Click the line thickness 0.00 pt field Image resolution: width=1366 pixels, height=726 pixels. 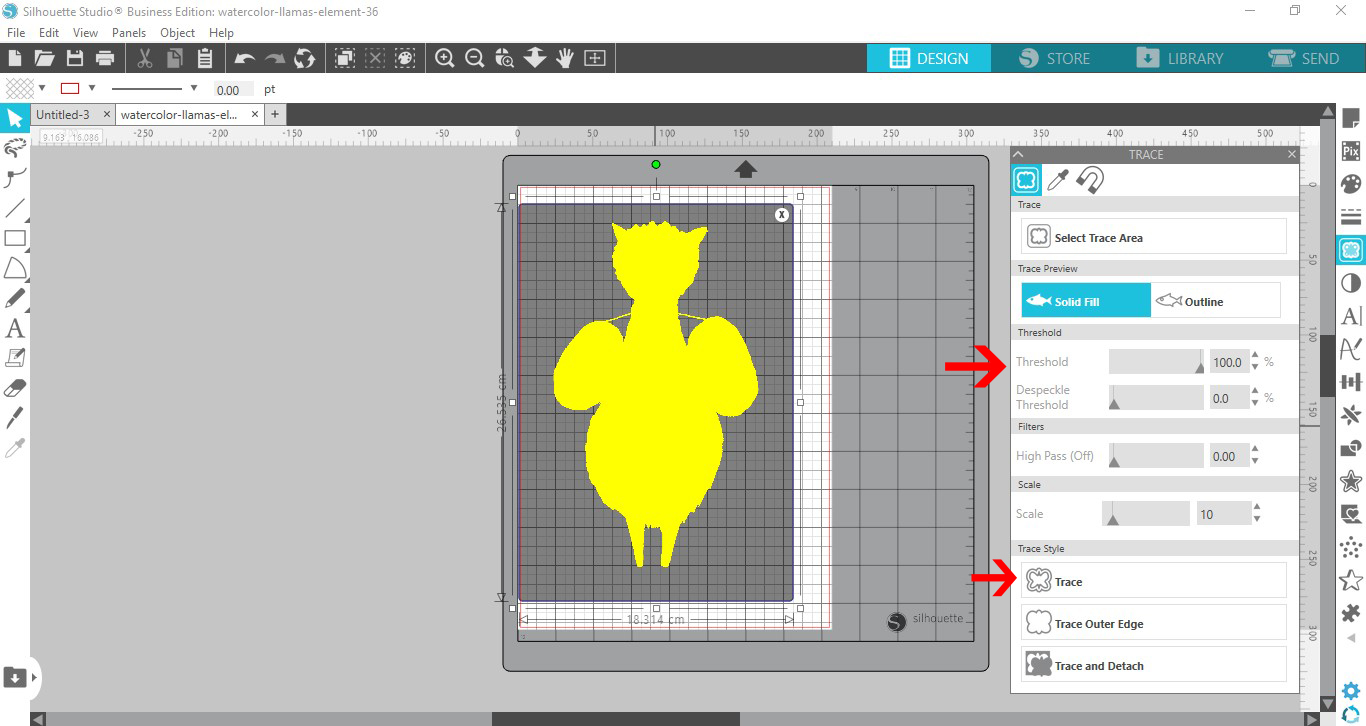click(x=234, y=89)
